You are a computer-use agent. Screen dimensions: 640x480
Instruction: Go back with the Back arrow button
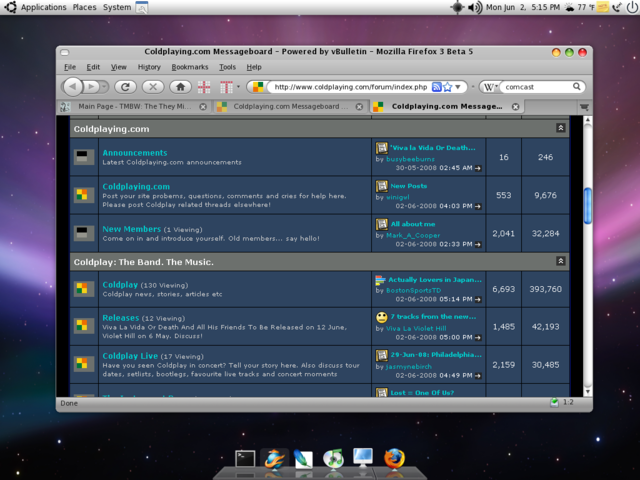click(x=73, y=87)
